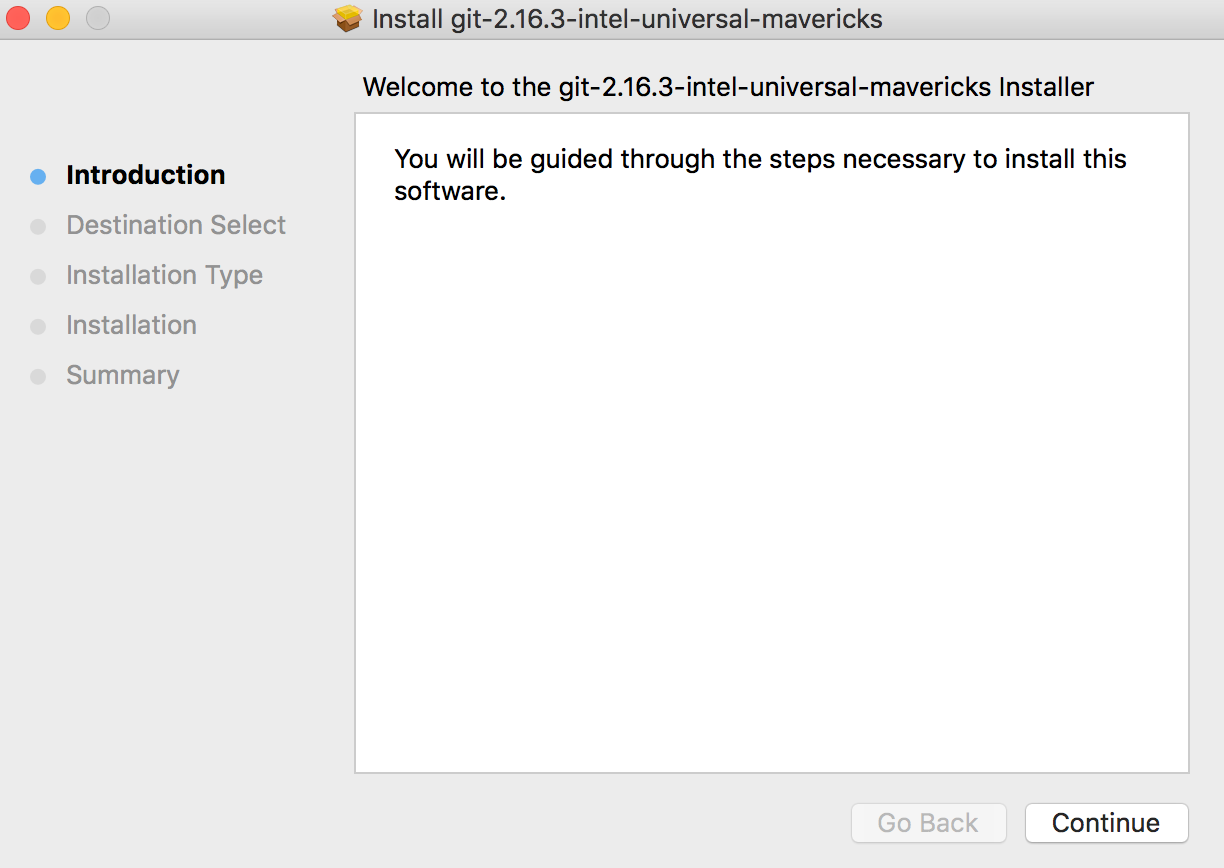Screen dimensions: 1224x868
Task: Click the installer package icon in title bar
Action: 347,18
